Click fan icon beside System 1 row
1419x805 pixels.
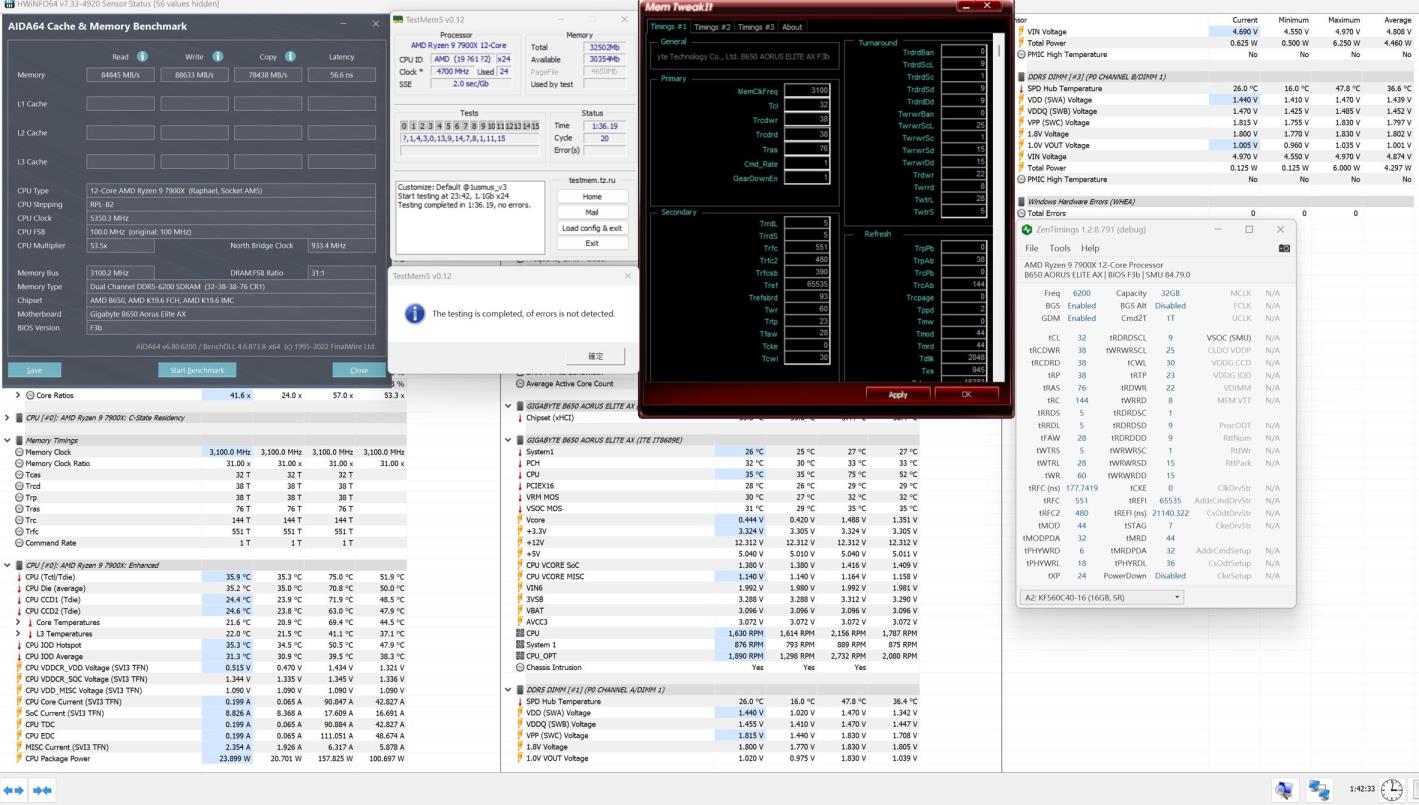[x=520, y=645]
